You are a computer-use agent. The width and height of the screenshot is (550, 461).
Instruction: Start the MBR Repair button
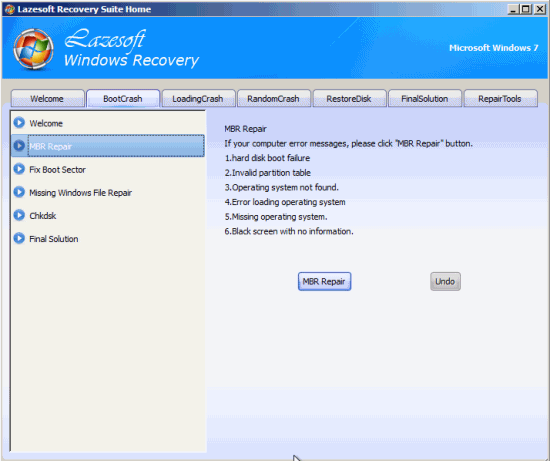(324, 281)
